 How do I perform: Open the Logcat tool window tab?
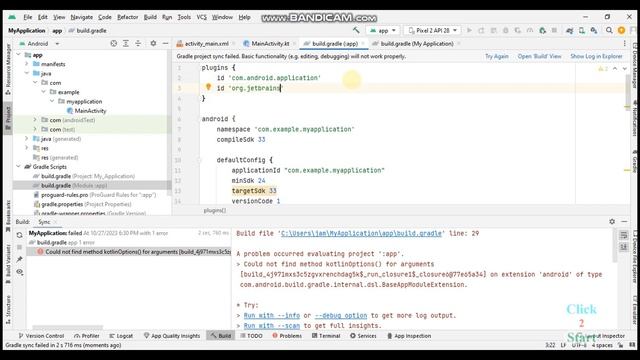pos(121,336)
